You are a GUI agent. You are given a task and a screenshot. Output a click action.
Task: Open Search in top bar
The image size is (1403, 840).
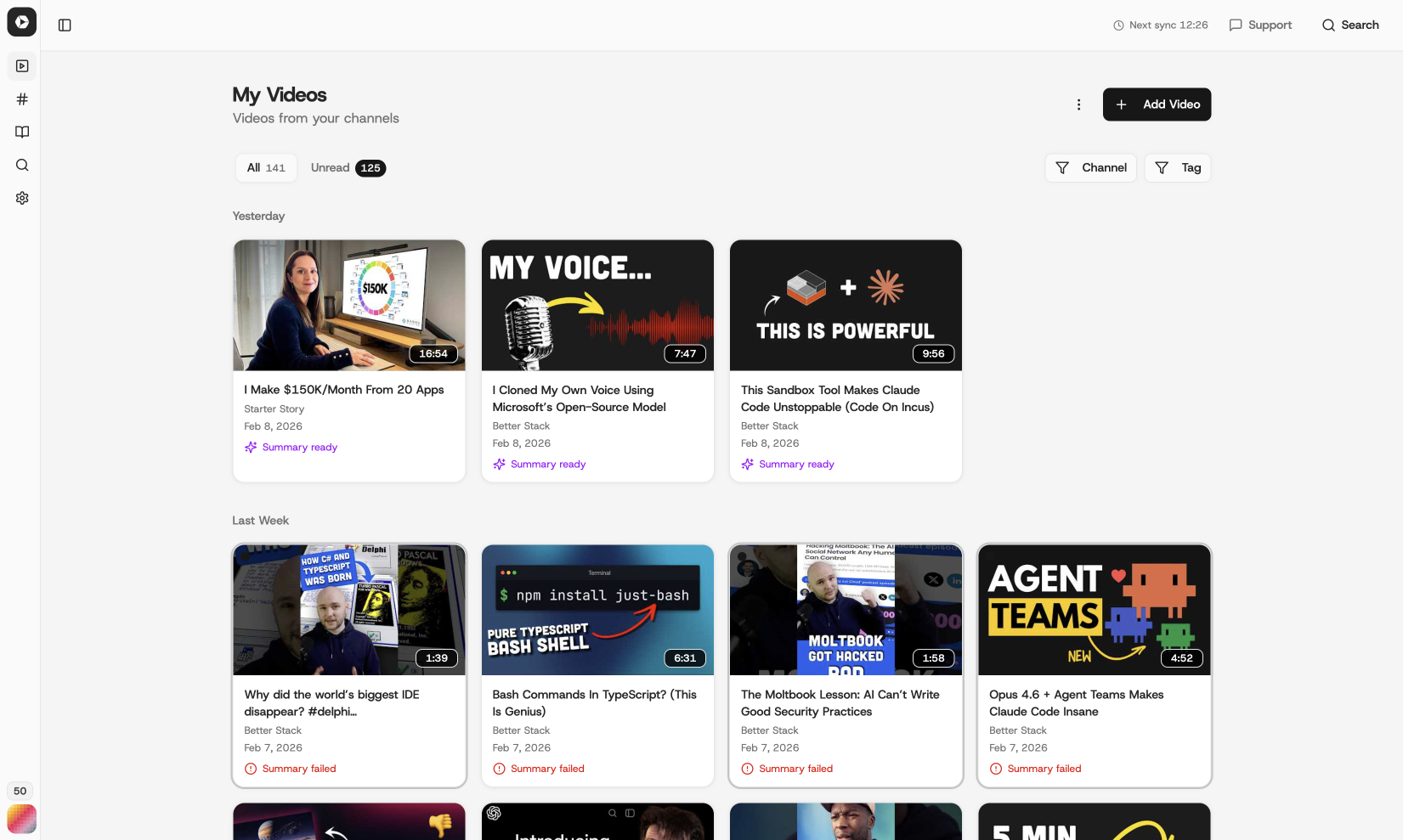(1350, 25)
